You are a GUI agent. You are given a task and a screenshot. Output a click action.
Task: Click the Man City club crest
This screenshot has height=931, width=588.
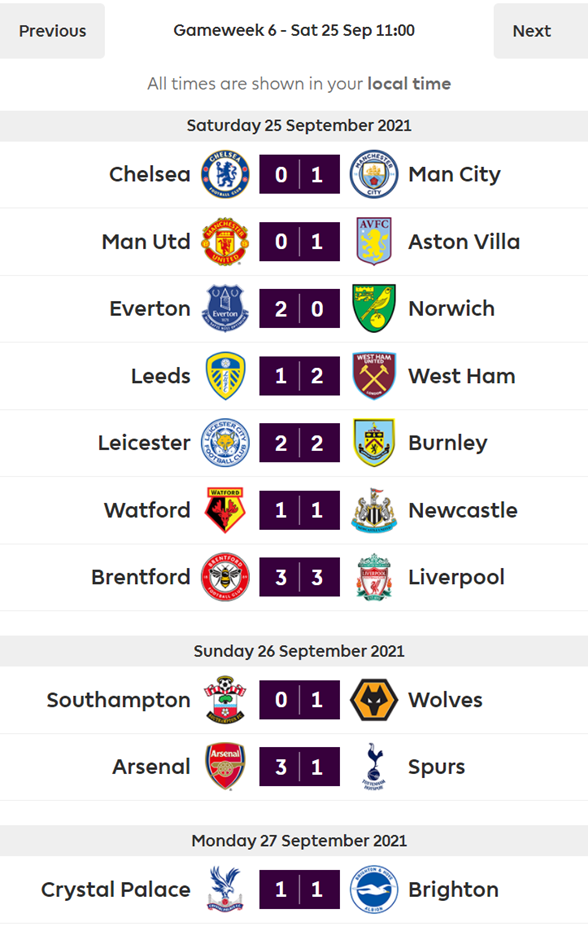(374, 175)
